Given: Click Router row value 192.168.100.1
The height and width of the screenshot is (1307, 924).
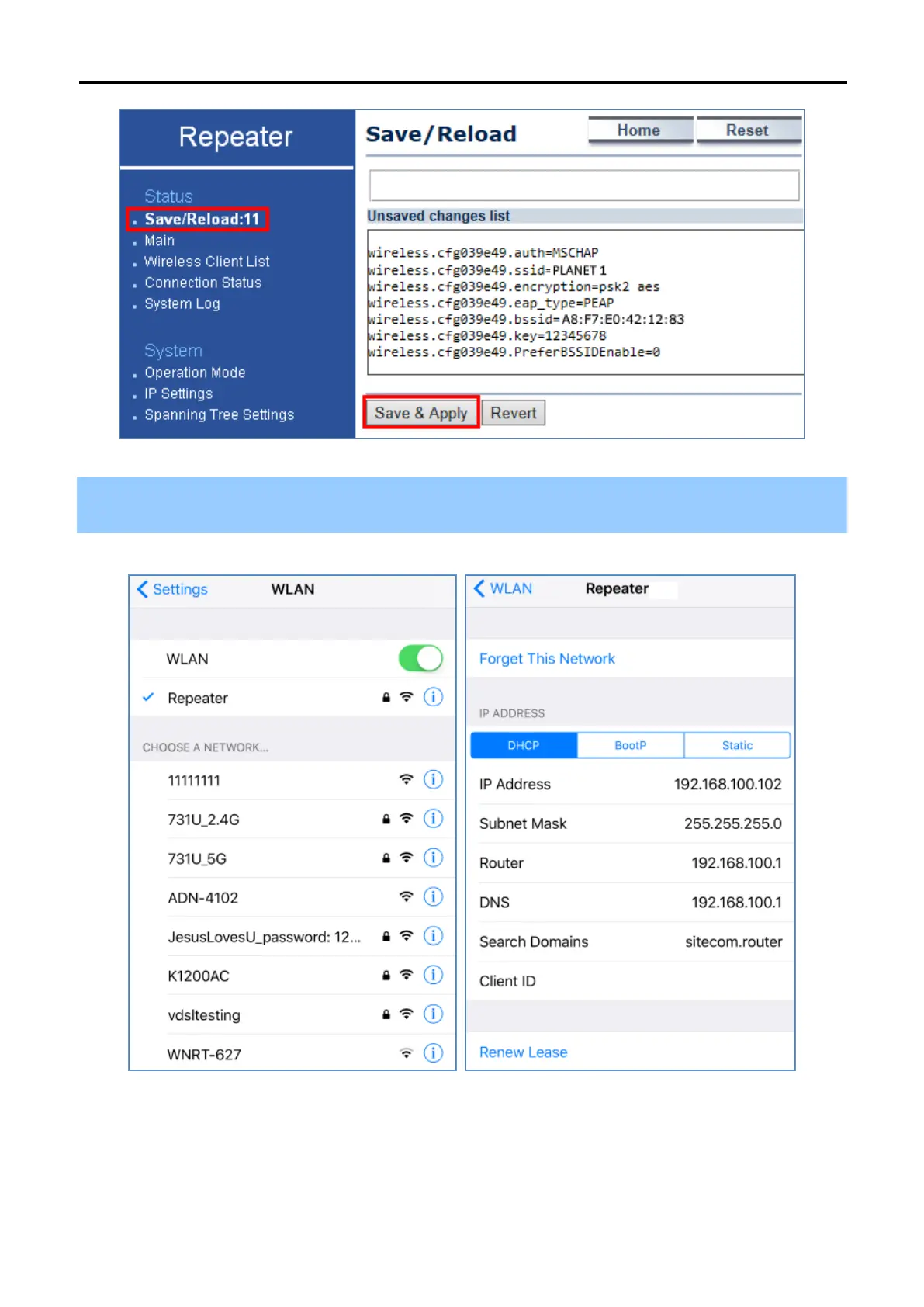Looking at the screenshot, I should [736, 863].
